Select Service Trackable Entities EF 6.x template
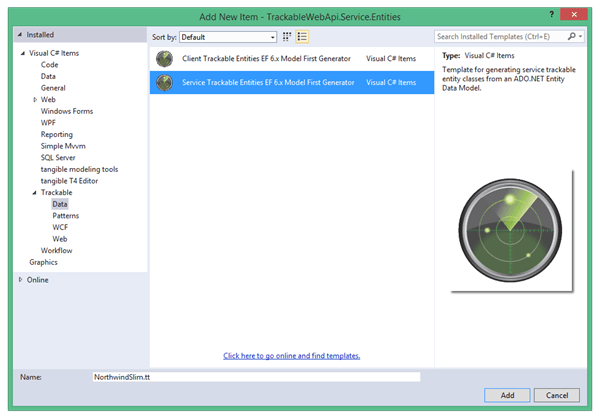Viewport: 600px width, 420px height. point(292,83)
